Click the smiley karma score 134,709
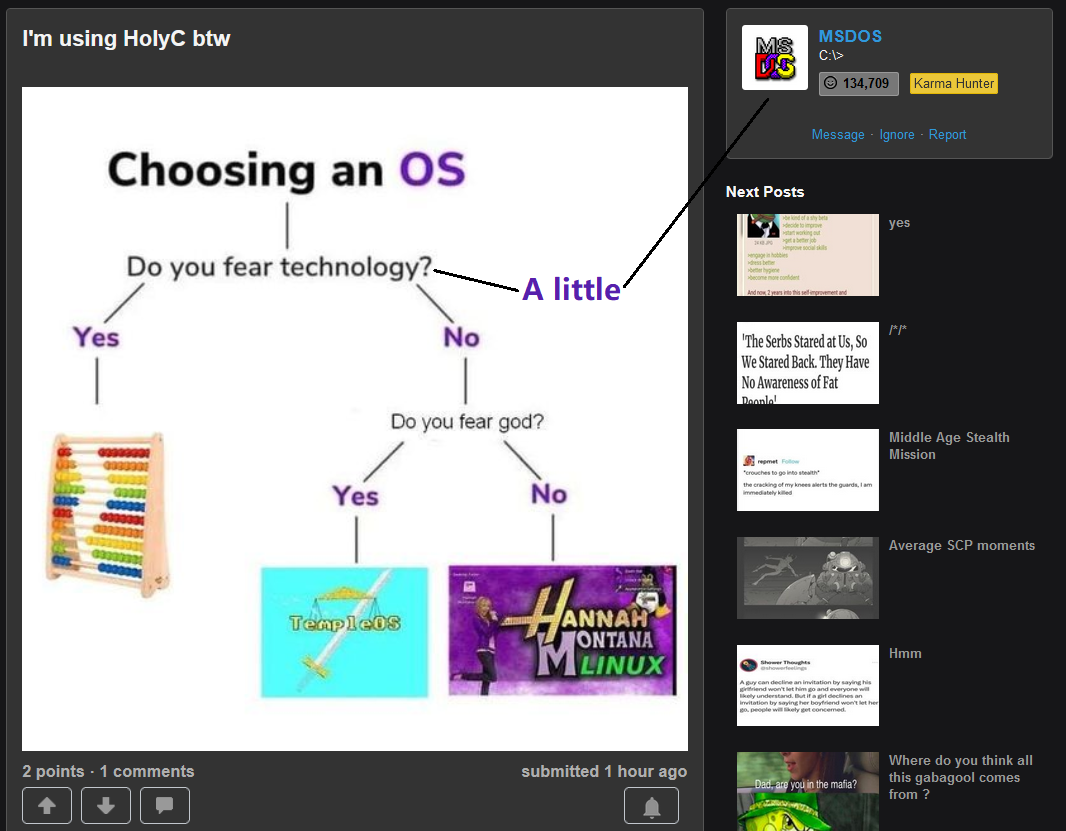This screenshot has height=831, width=1066. 858,84
